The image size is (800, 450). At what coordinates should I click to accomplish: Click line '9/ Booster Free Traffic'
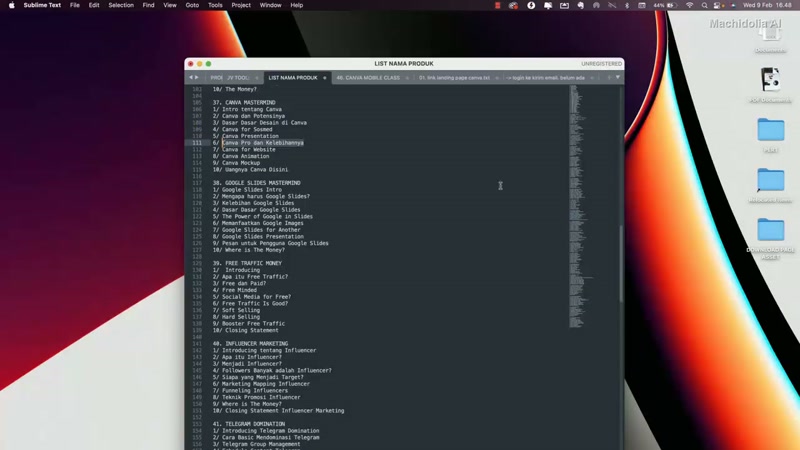(x=248, y=323)
